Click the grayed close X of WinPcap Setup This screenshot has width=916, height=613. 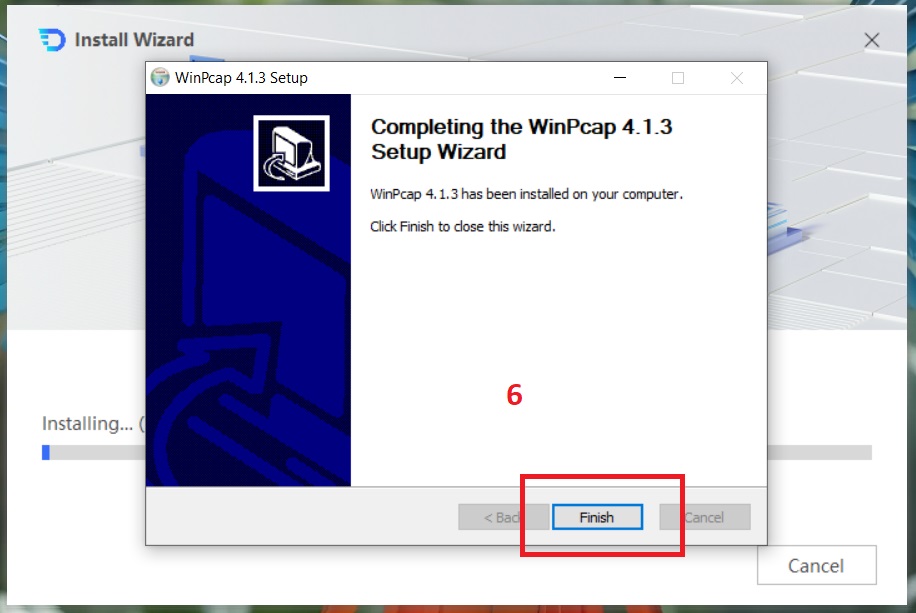click(737, 78)
